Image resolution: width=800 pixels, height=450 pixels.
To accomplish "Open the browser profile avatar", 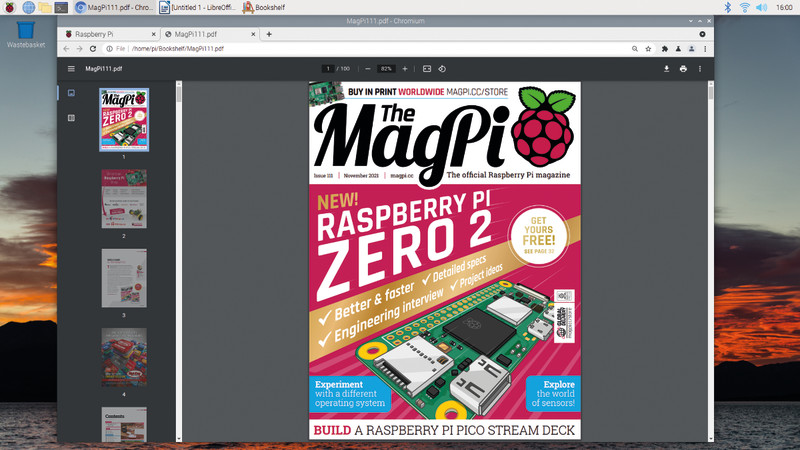I will point(691,48).
